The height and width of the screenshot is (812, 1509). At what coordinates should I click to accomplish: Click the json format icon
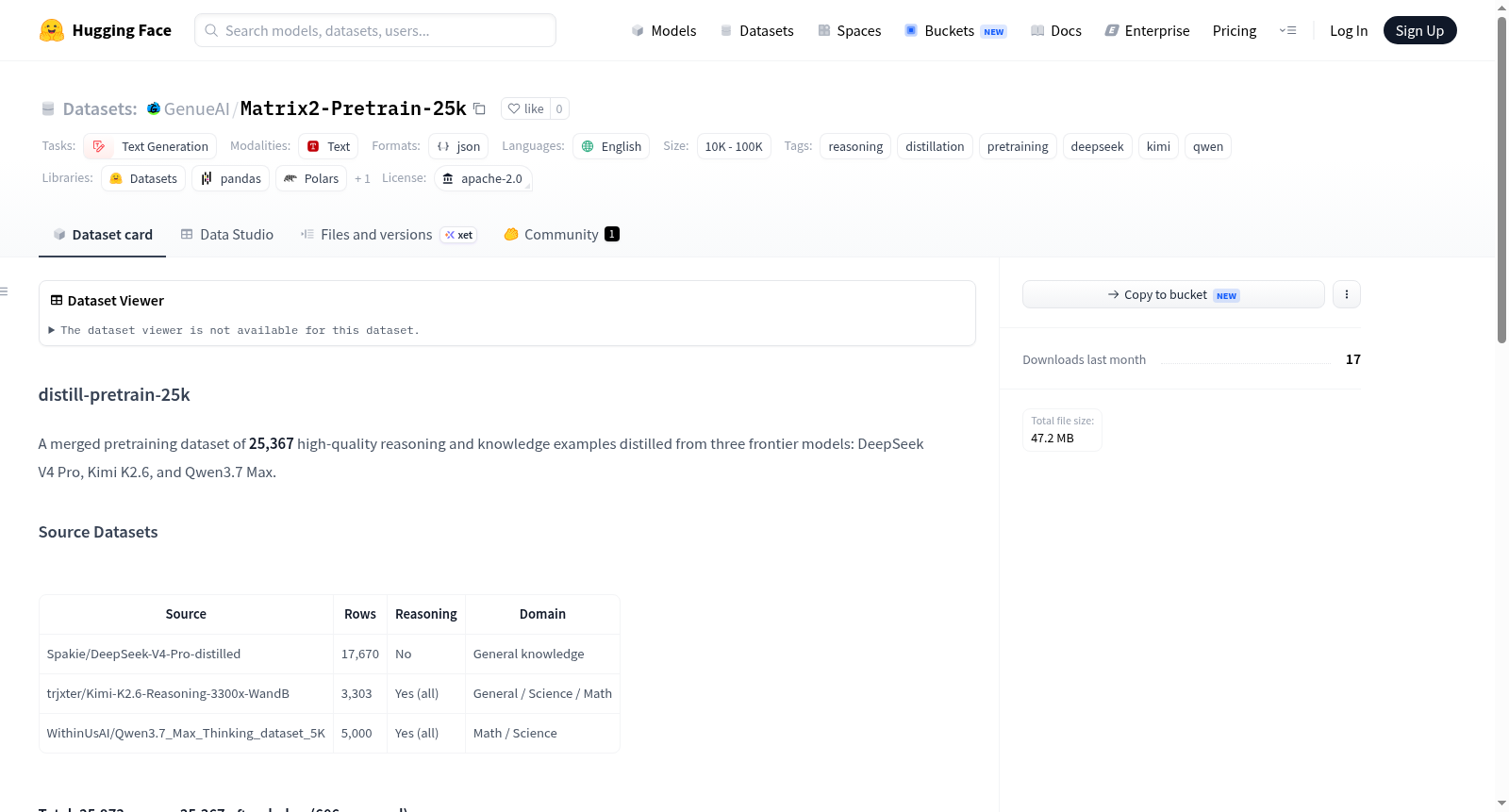(443, 146)
